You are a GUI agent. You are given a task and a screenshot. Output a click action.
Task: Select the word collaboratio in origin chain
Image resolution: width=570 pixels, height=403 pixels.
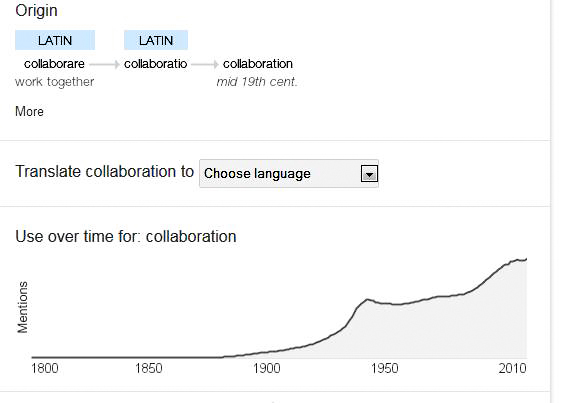[x=156, y=64]
